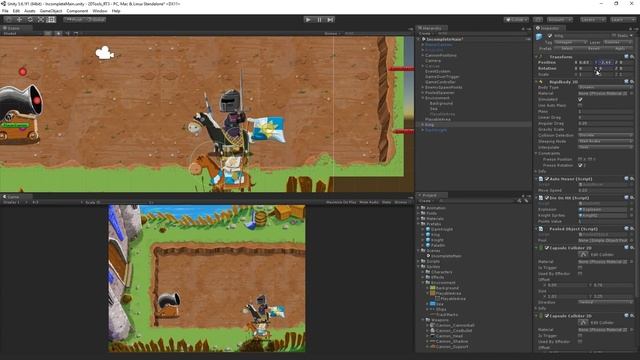Select the cannon sprite in Scene view
640x360 pixels.
pyautogui.click(x=20, y=113)
